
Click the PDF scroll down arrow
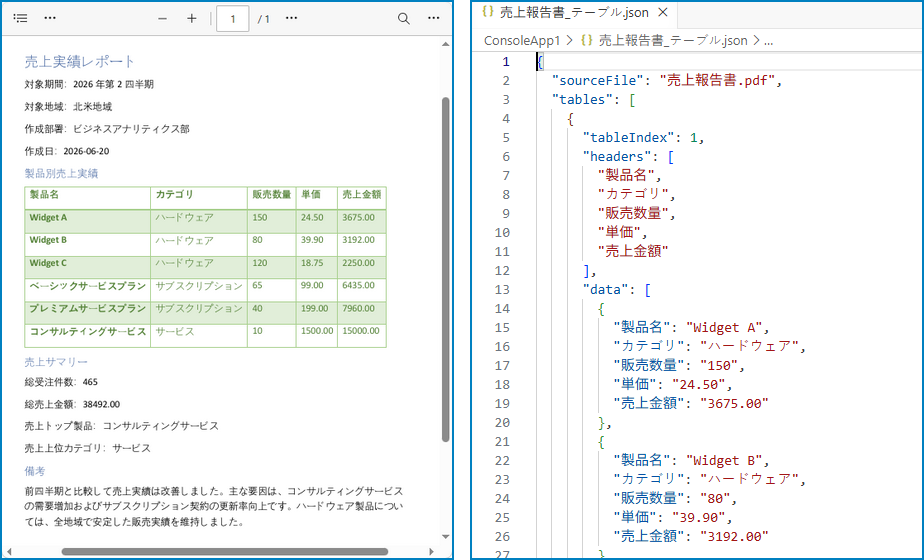point(446,536)
